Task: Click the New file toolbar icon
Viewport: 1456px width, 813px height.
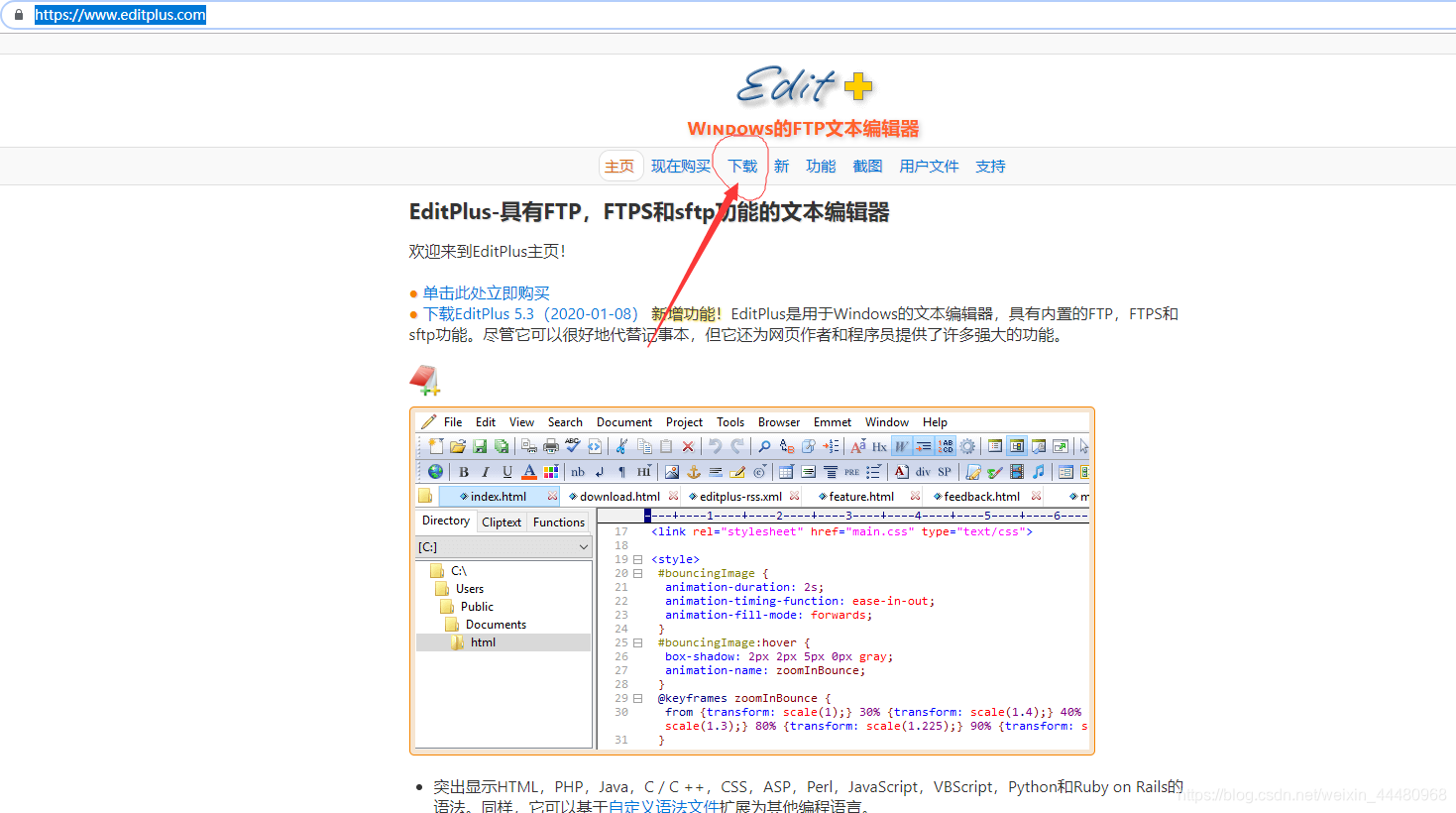Action: [x=436, y=446]
